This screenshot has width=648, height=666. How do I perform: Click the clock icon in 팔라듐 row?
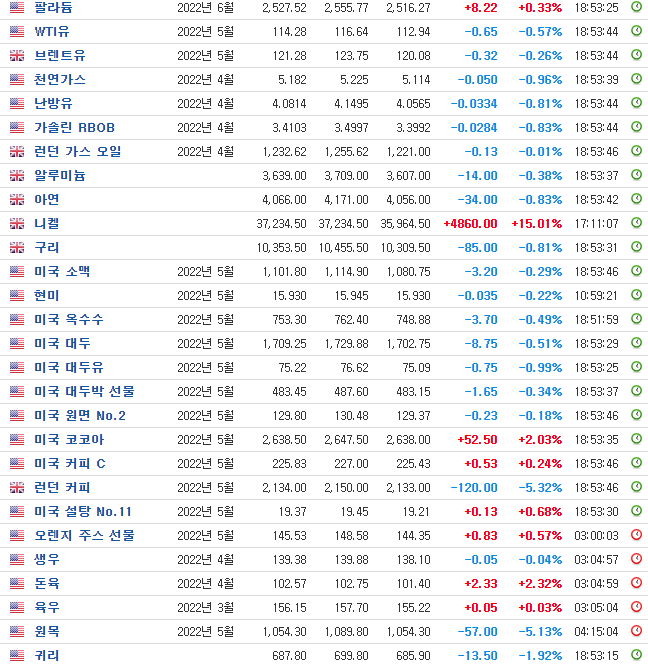click(x=636, y=7)
